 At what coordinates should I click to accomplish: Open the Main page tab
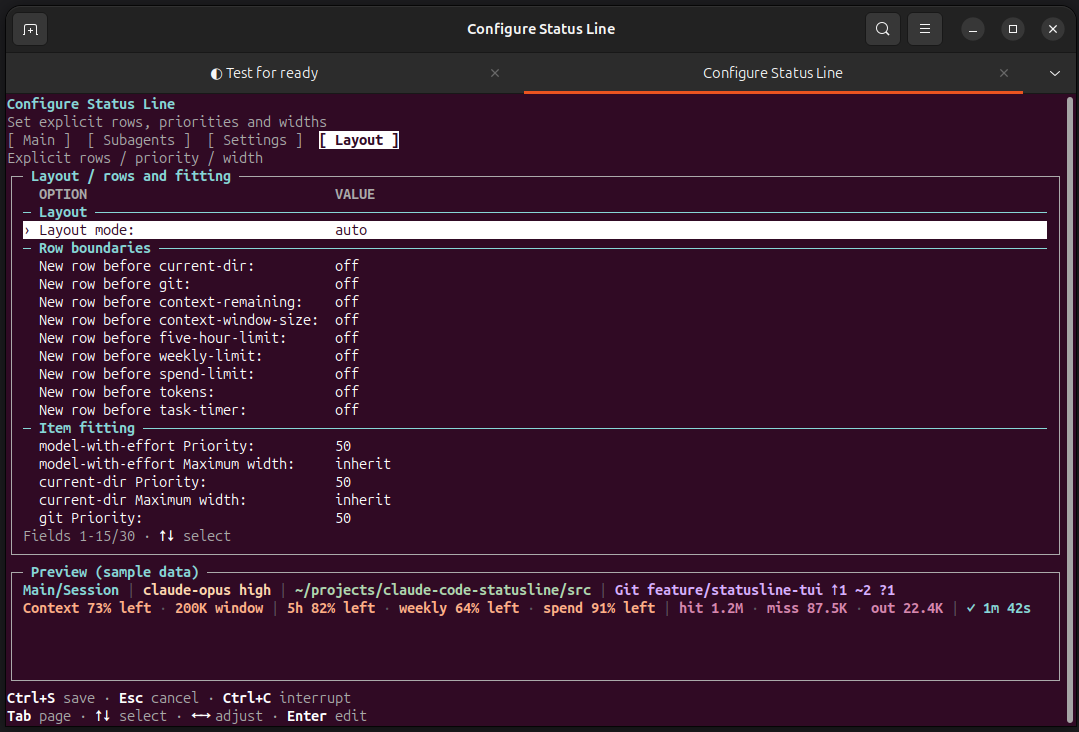pos(39,140)
